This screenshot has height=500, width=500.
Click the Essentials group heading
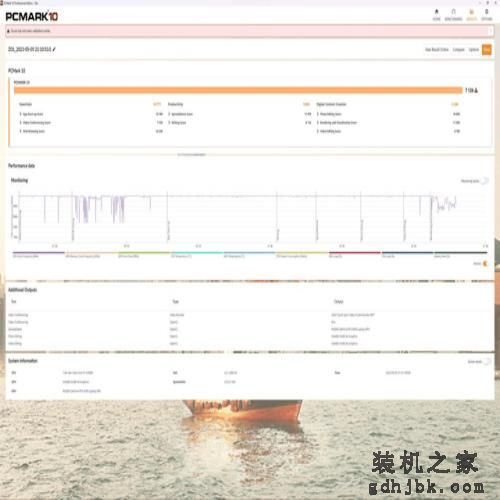26,104
